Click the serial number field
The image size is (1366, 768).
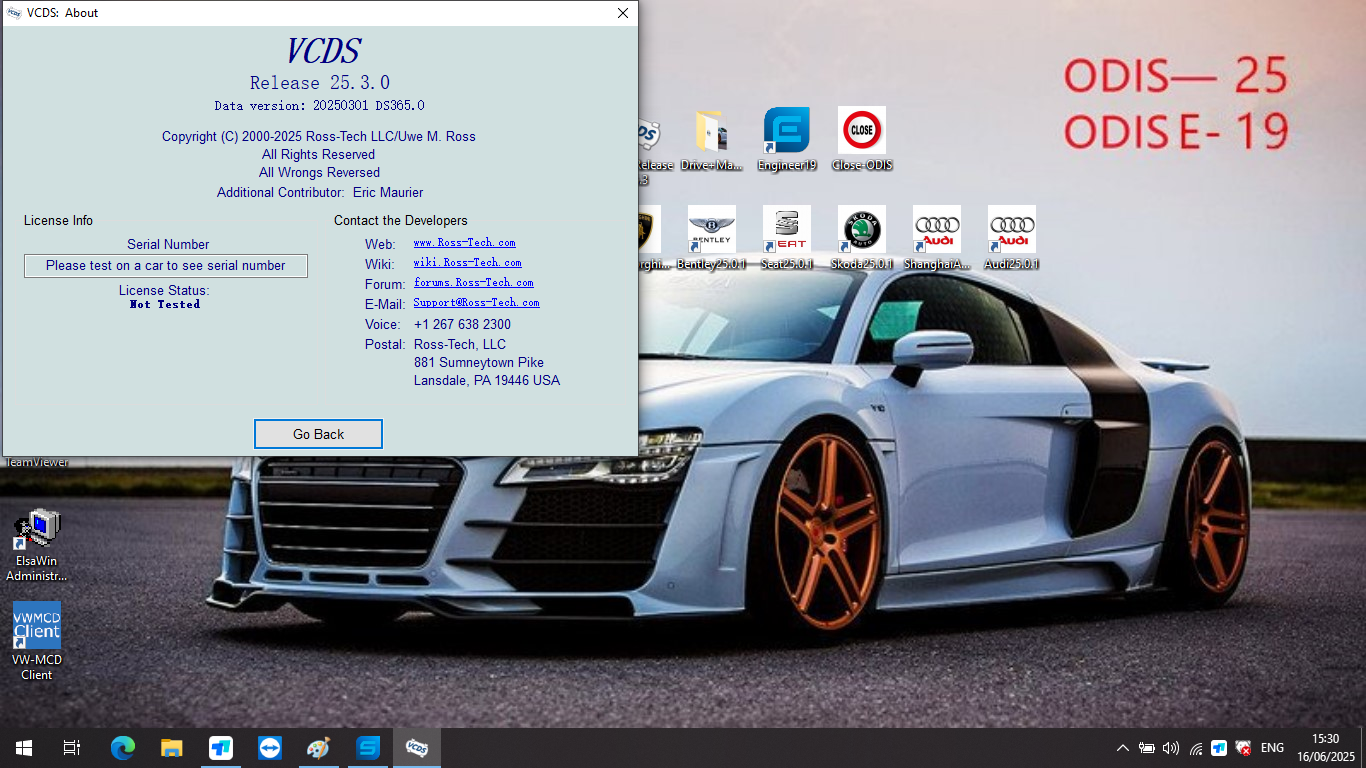tap(166, 265)
